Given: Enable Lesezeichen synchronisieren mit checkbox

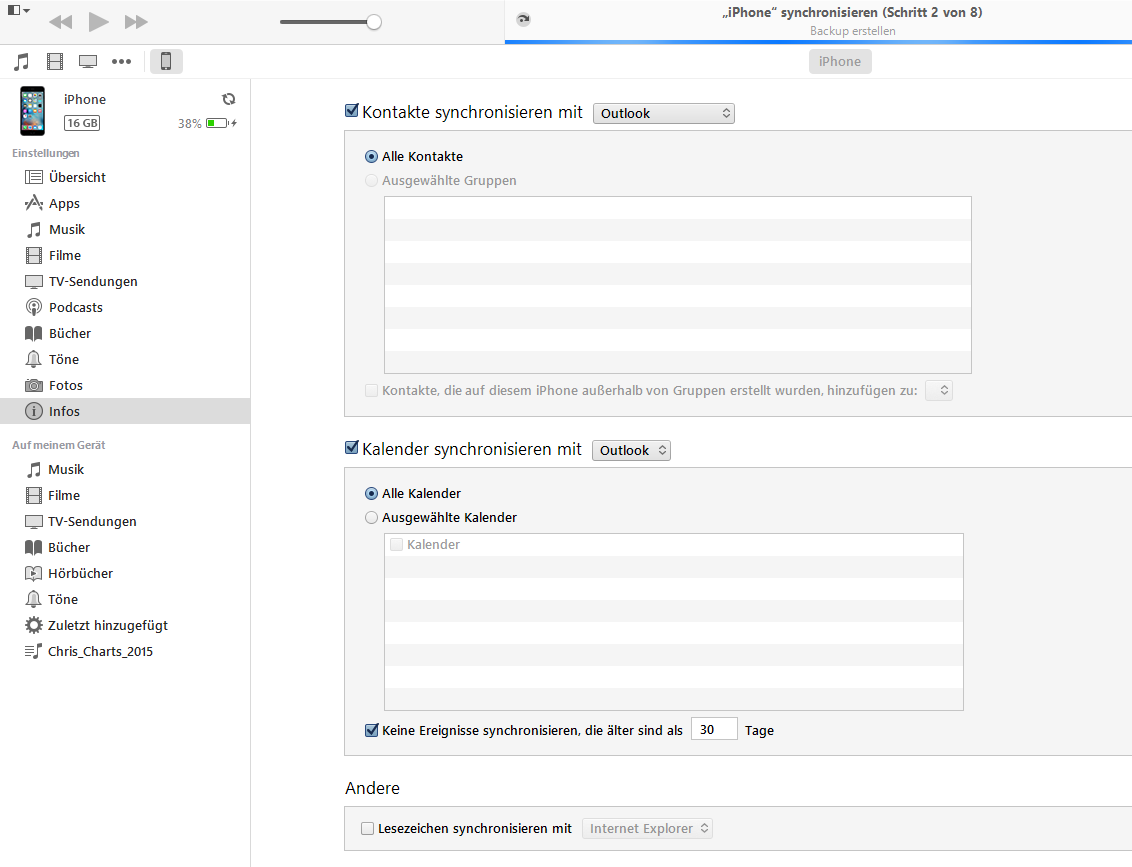Looking at the screenshot, I should (367, 828).
